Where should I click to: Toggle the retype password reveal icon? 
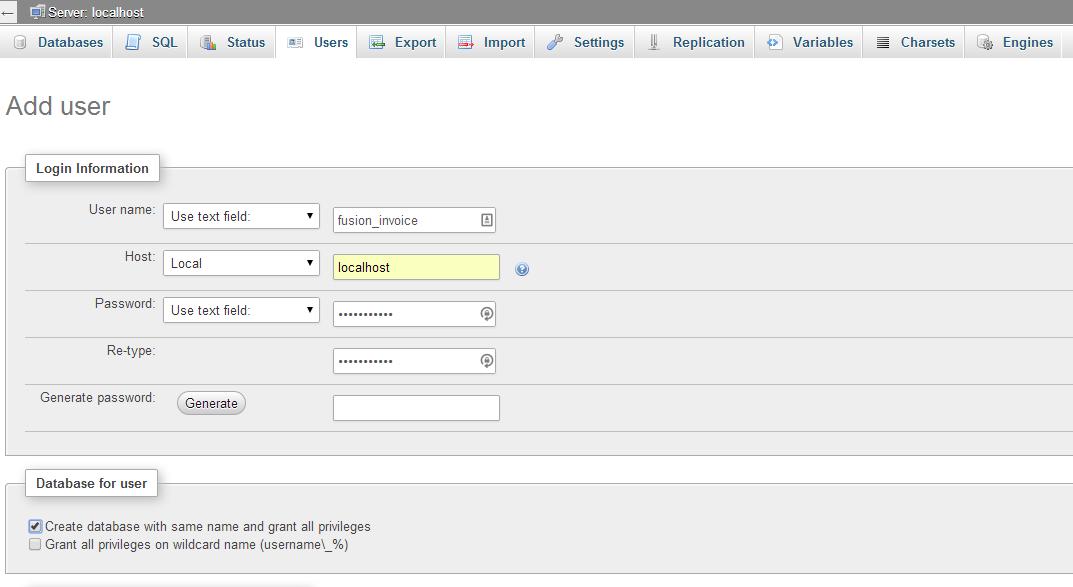(486, 361)
